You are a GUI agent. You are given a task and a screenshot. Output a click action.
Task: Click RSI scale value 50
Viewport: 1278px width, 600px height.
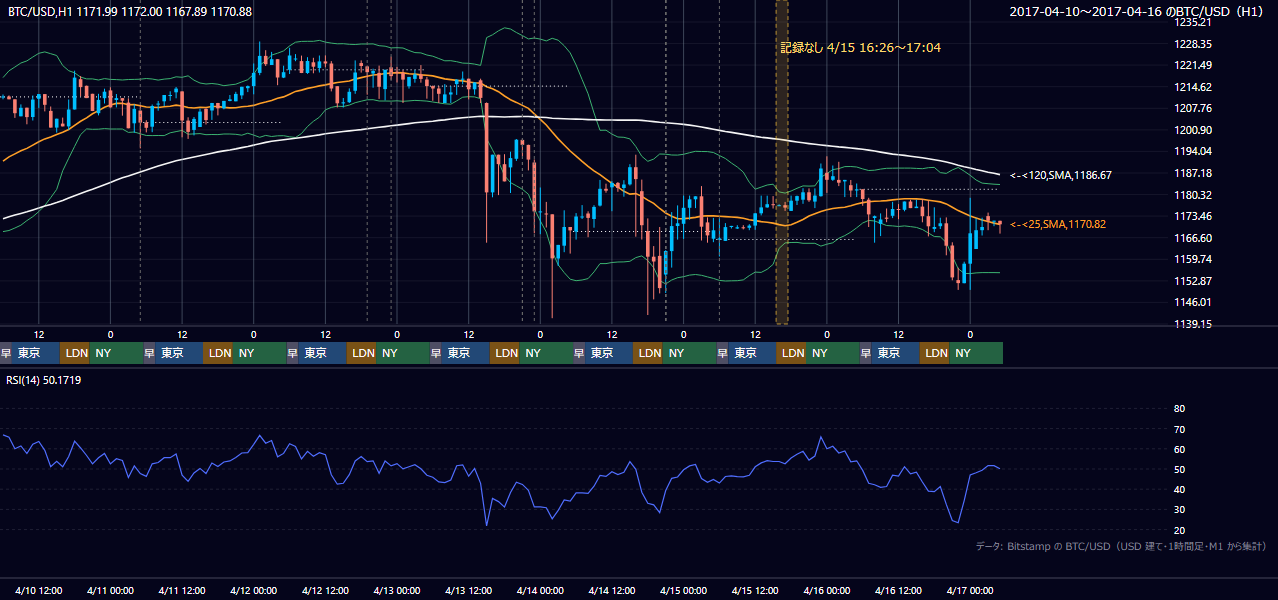pyautogui.click(x=1179, y=469)
